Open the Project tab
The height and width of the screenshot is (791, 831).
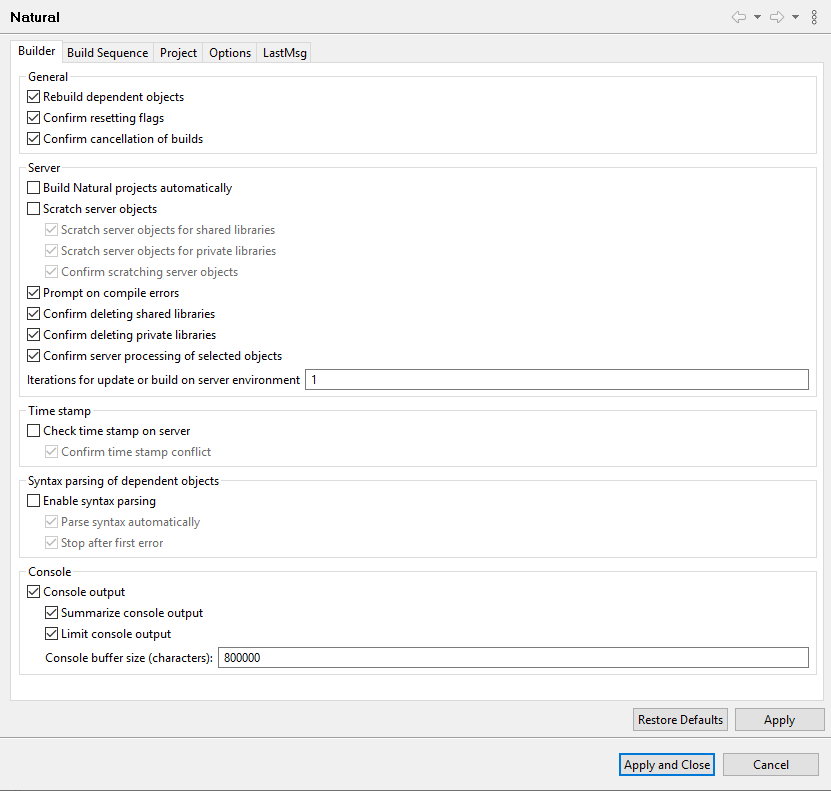click(x=178, y=53)
